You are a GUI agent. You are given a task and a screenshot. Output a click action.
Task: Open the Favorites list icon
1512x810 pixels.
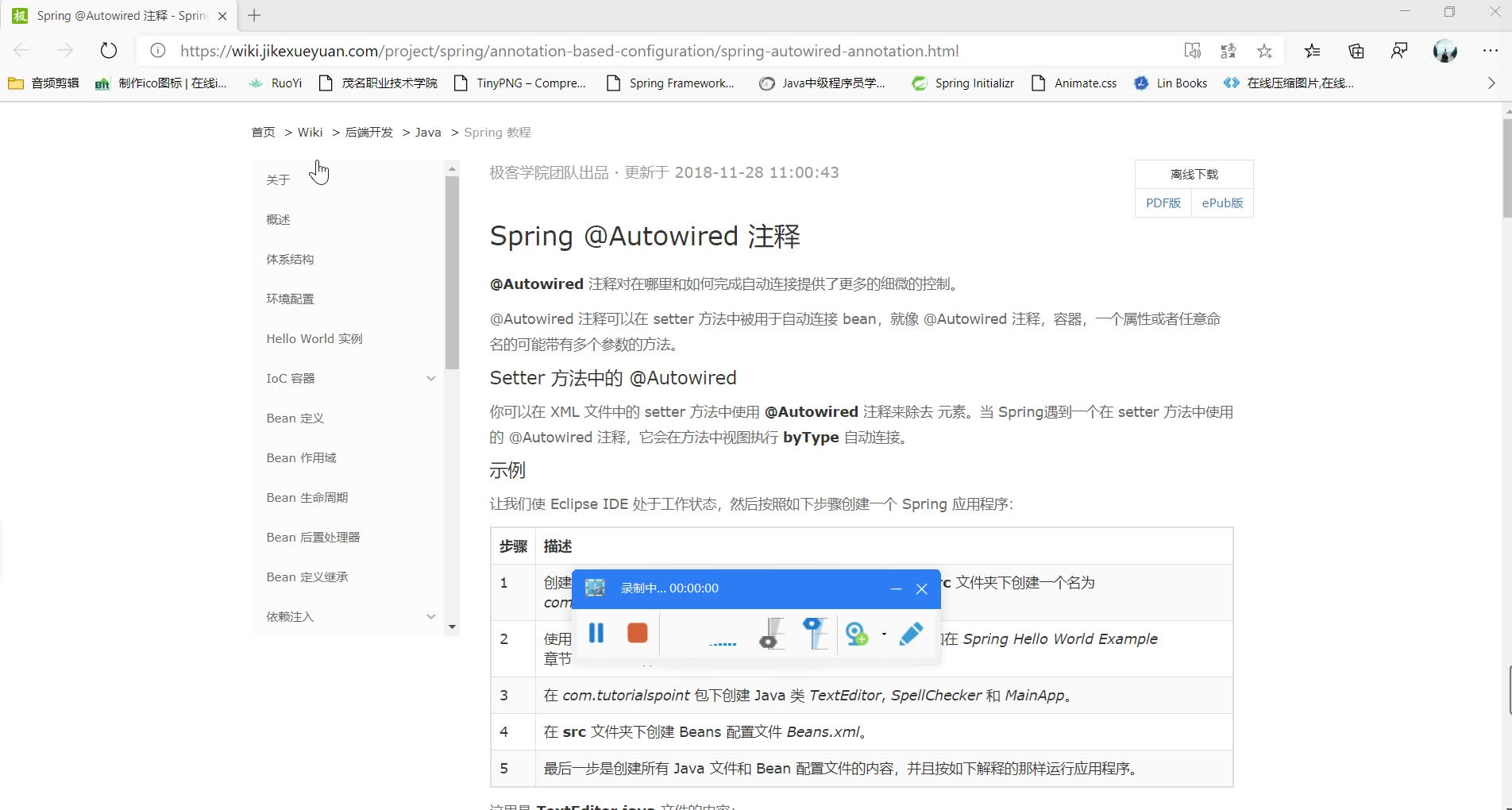click(1313, 51)
